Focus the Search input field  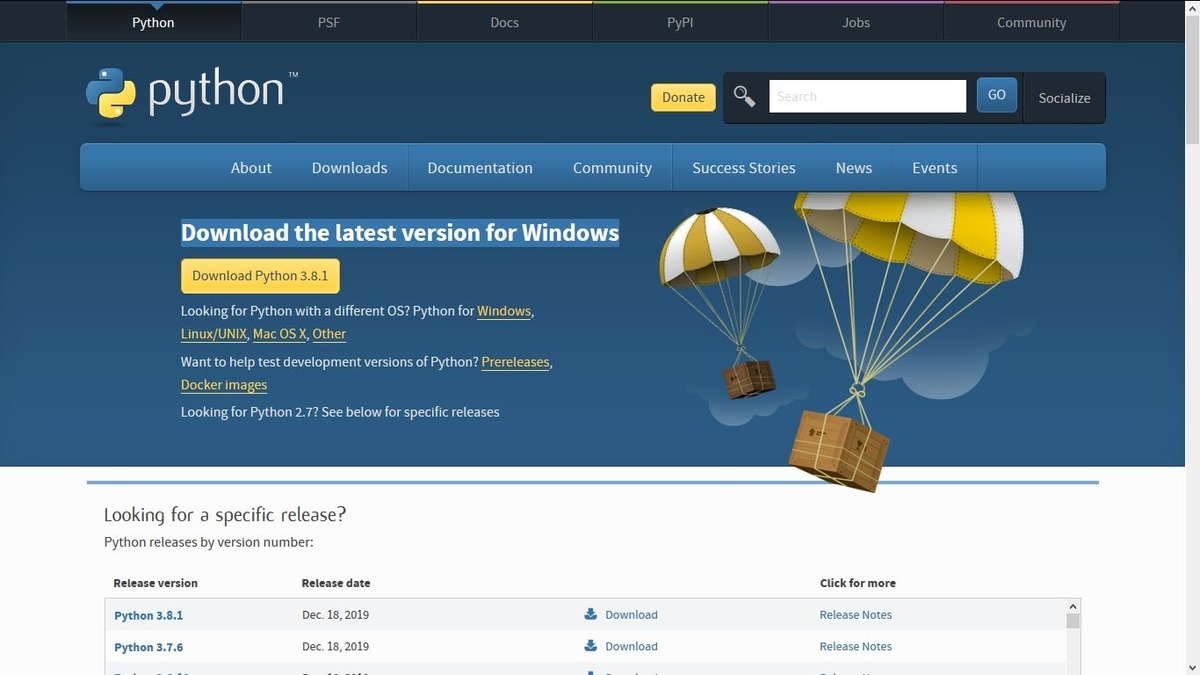[867, 96]
